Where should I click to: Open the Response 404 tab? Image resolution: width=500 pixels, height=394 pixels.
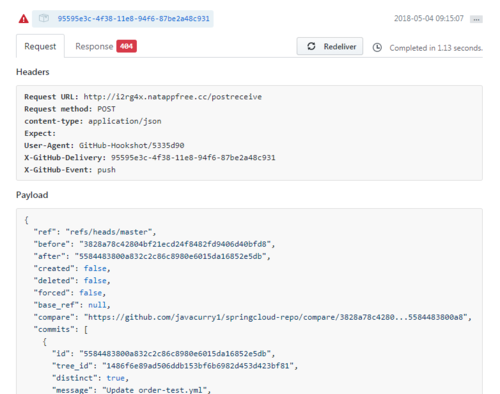point(106,46)
